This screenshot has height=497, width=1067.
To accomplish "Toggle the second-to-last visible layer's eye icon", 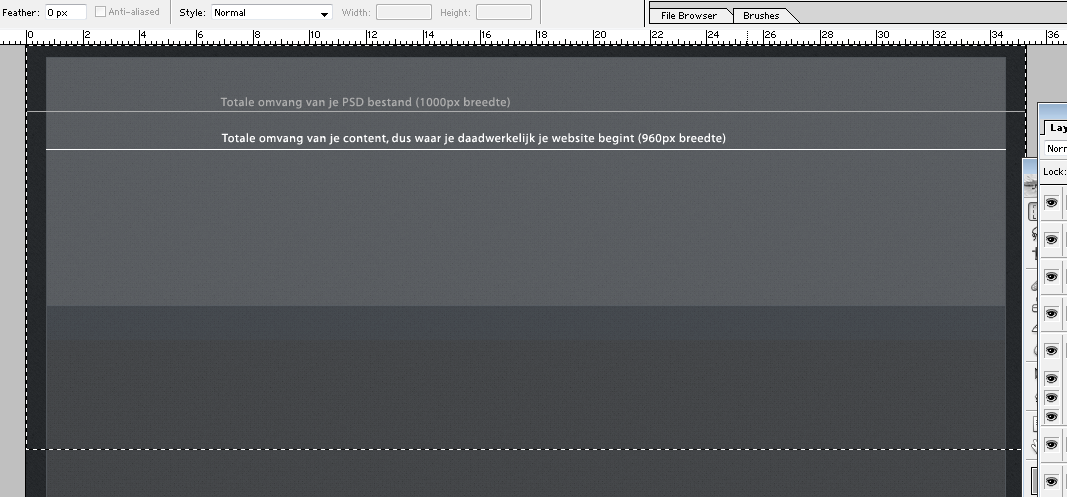I will coord(1051,443).
